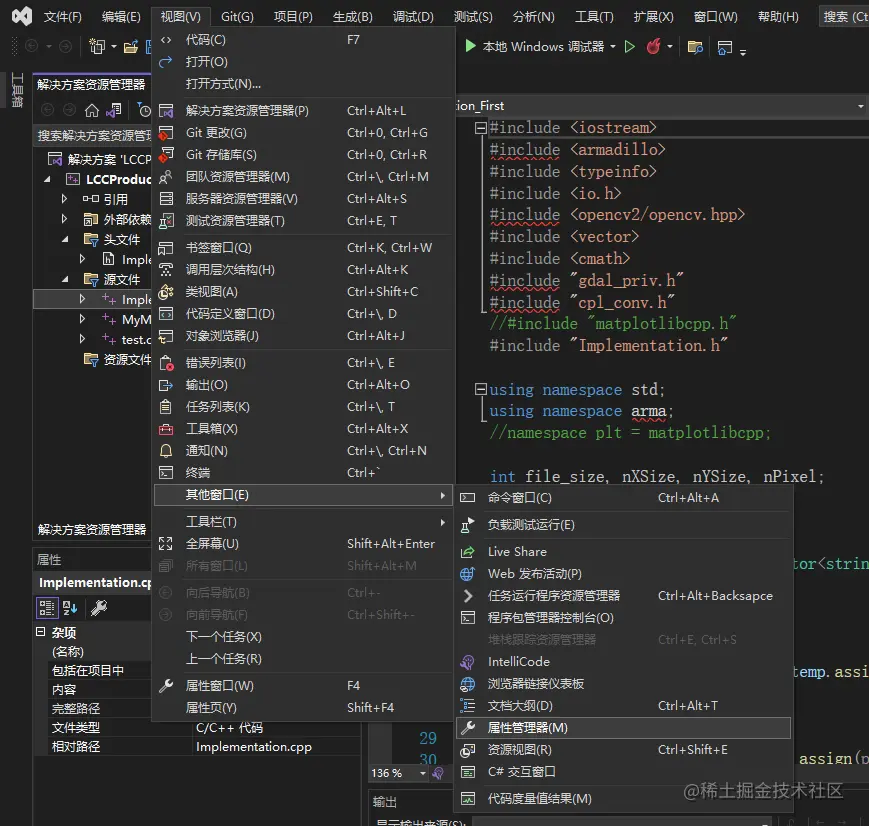This screenshot has width=869, height=826.
Task: Click the 工具箱 vertical side tab
Action: (17, 90)
